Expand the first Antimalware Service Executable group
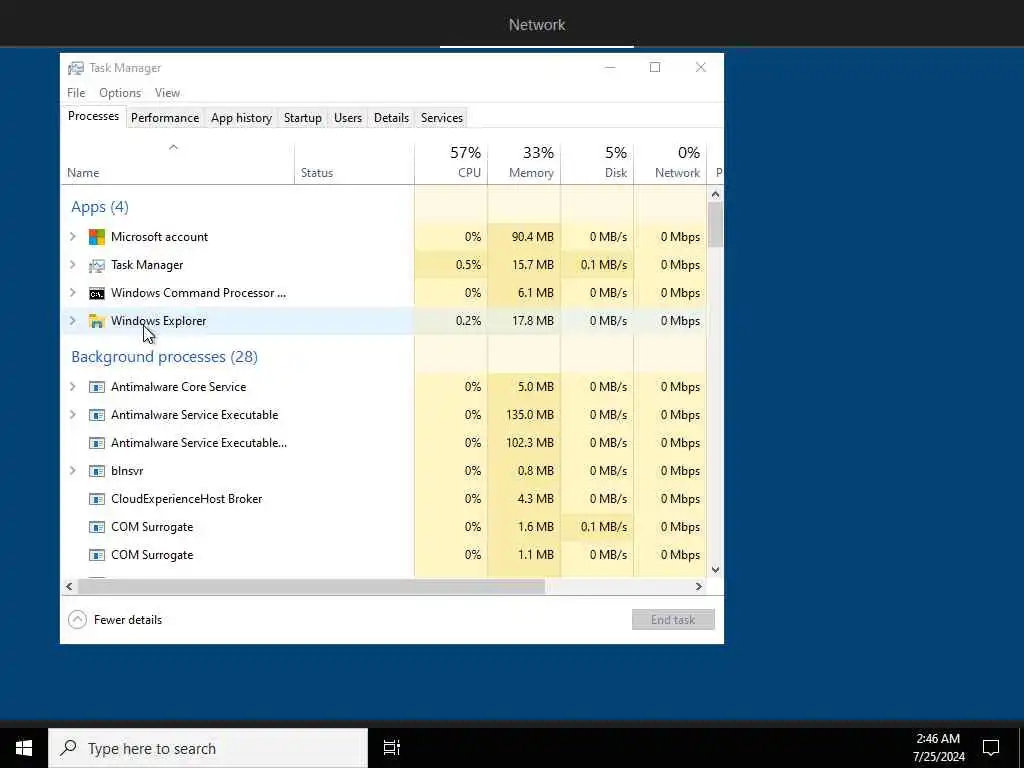Viewport: 1024px width, 768px height. pos(72,415)
